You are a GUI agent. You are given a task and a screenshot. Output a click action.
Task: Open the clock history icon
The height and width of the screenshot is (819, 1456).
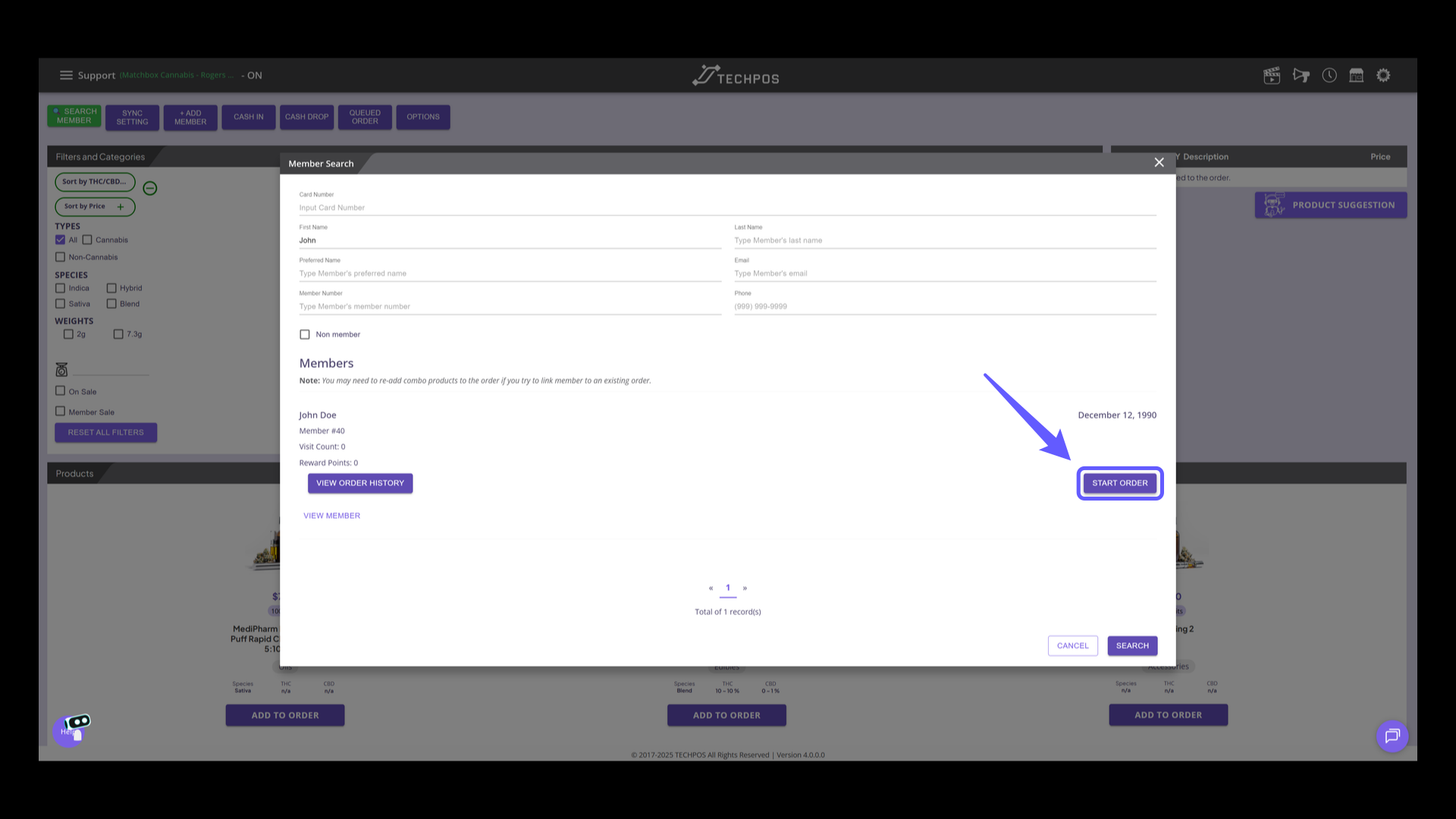(1329, 75)
